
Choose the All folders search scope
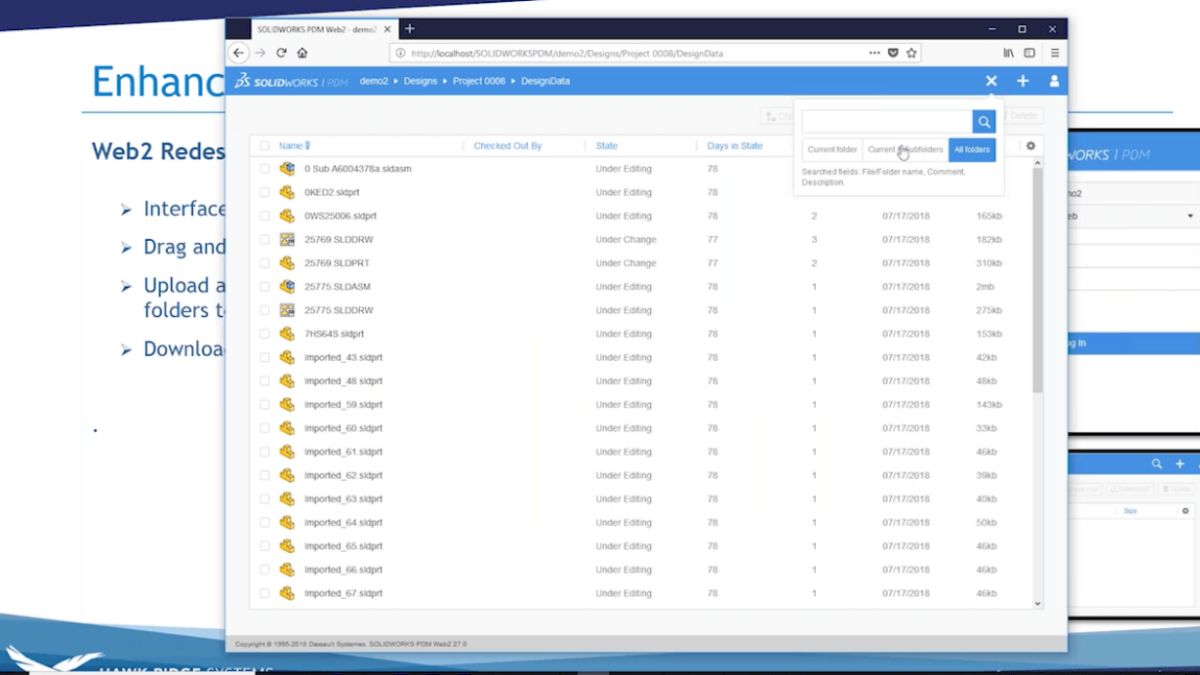pos(971,149)
